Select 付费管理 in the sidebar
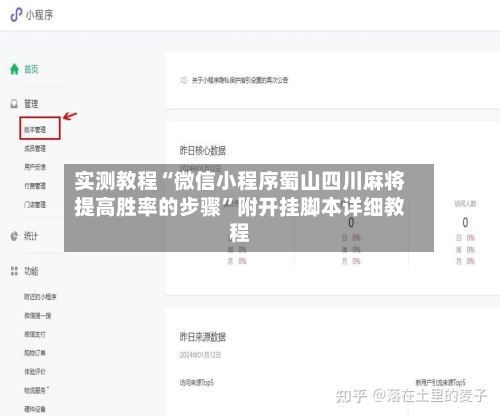The width and height of the screenshot is (500, 416). pyautogui.click(x=35, y=186)
